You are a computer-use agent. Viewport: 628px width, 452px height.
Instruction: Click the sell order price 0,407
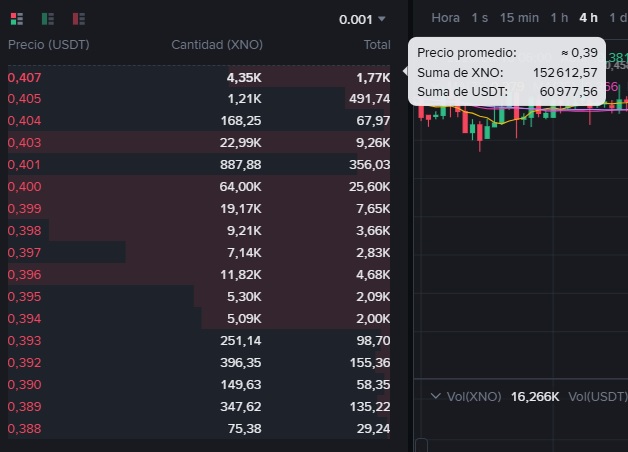[24, 77]
